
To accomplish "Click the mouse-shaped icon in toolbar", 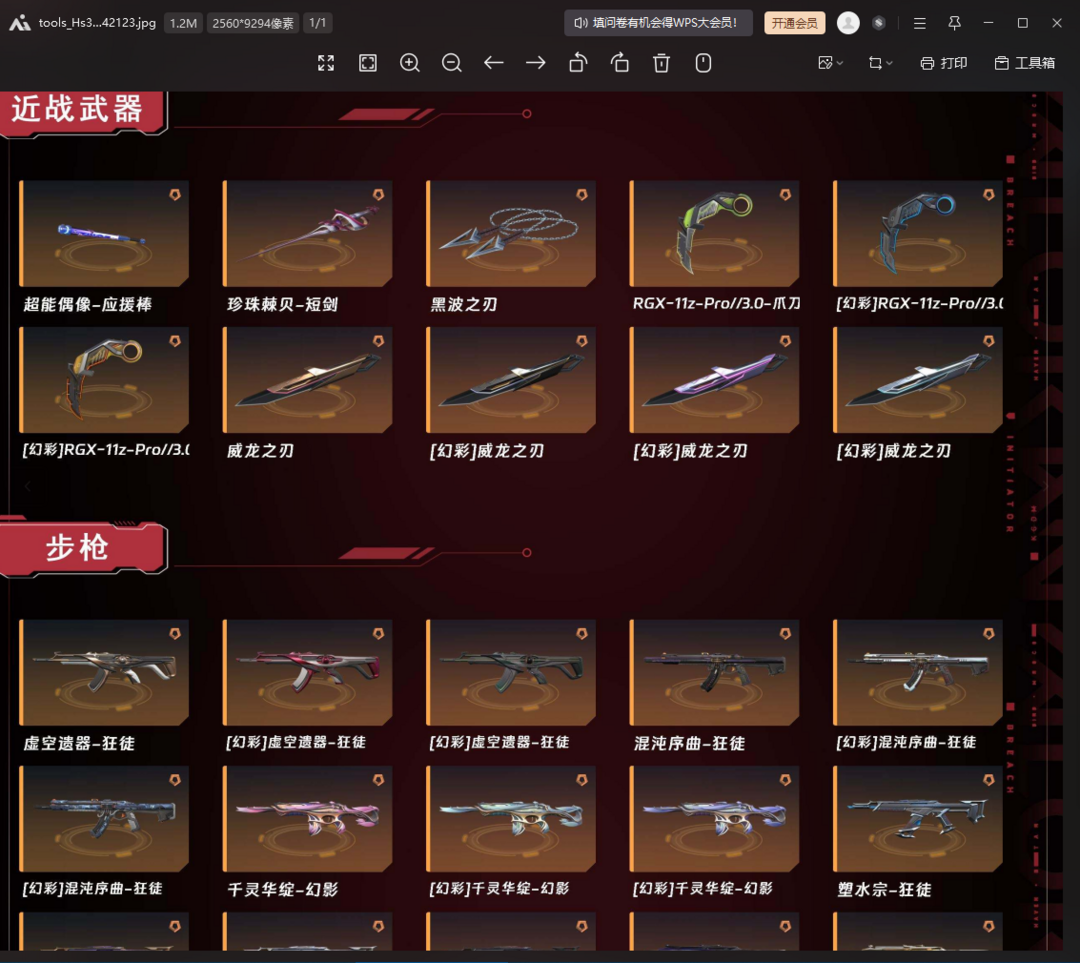I will click(x=703, y=63).
